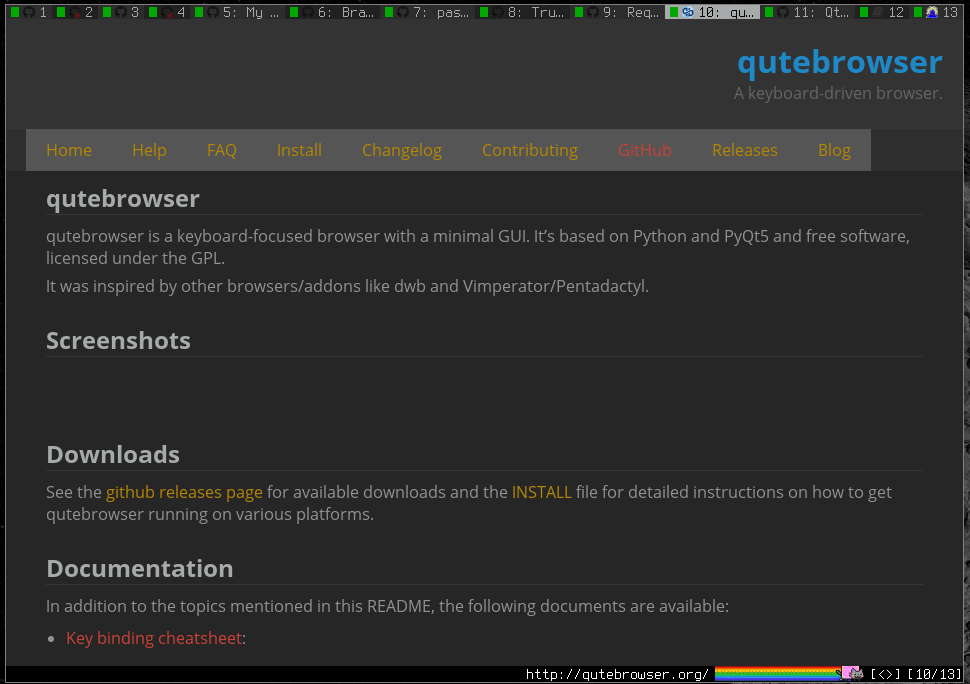970x684 pixels.
Task: Switch to tab 1
Action: pos(28,12)
